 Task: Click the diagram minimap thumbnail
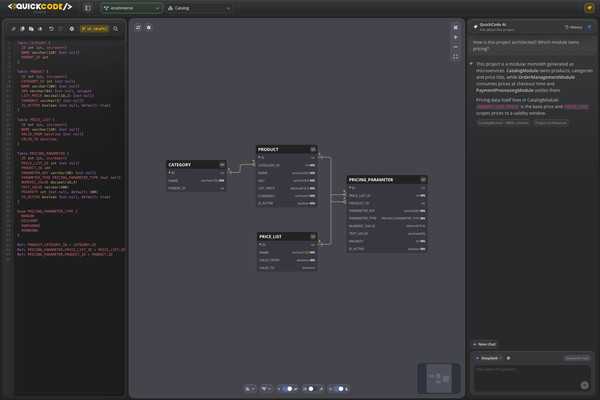point(439,378)
